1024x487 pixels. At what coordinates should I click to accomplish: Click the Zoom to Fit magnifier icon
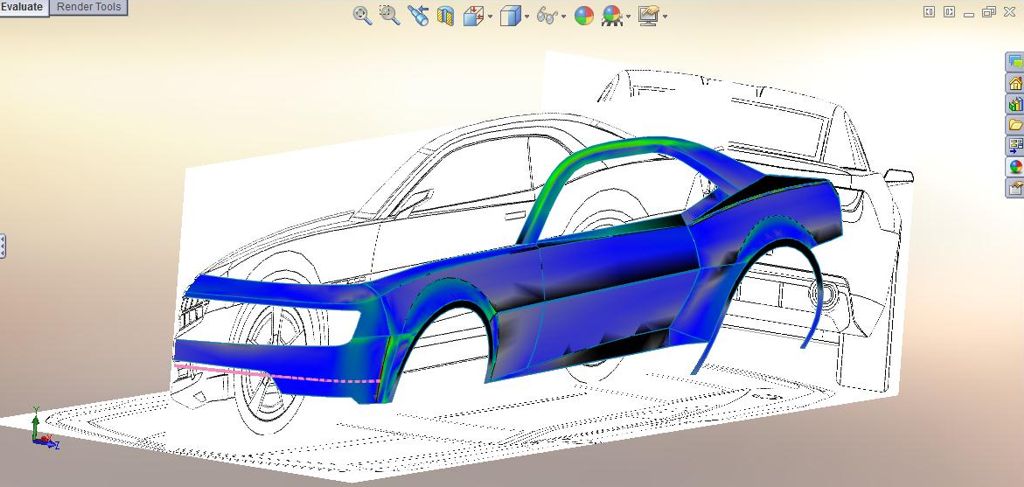click(363, 15)
